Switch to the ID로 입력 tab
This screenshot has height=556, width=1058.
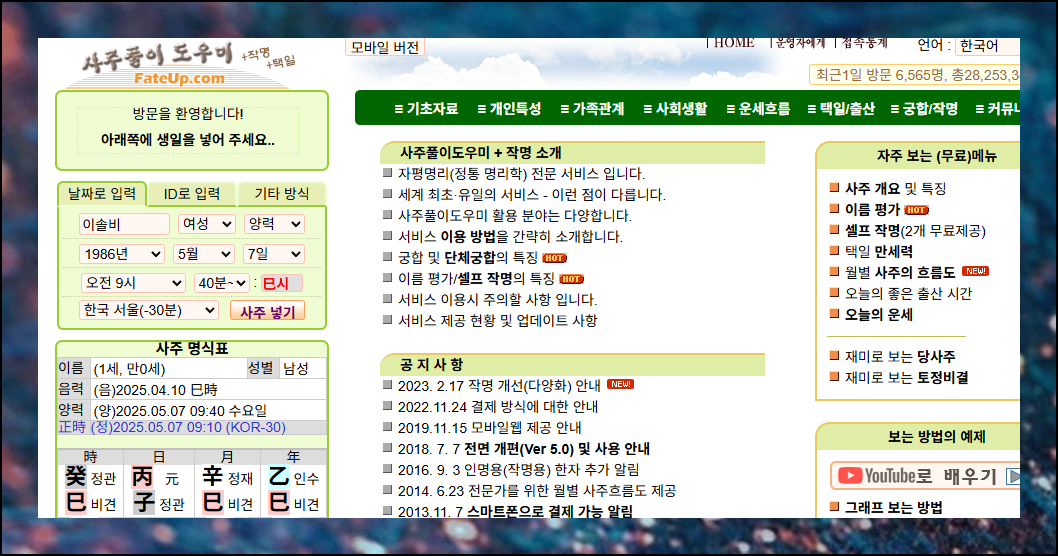(x=192, y=194)
